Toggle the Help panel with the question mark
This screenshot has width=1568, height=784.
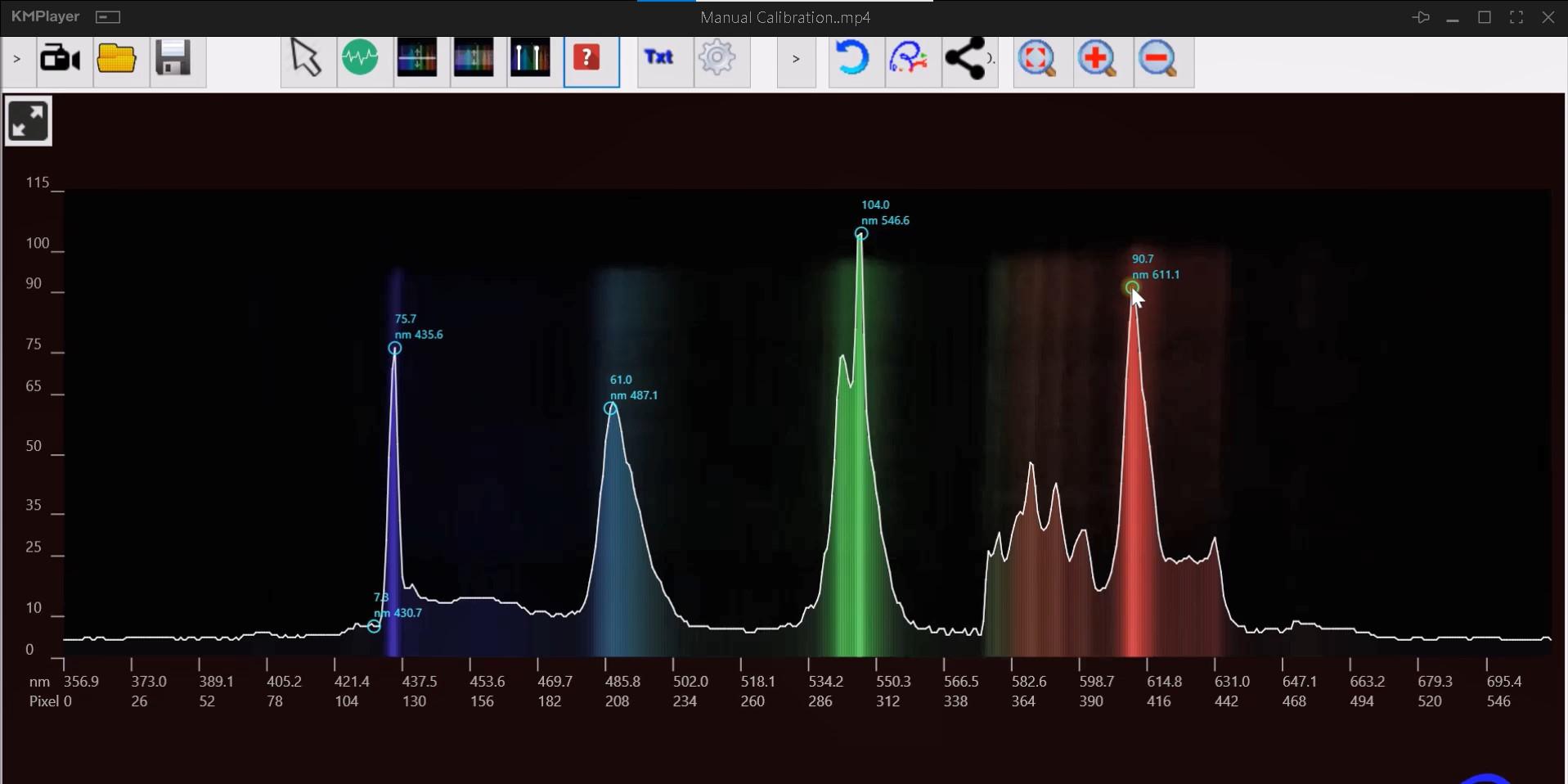[x=588, y=57]
